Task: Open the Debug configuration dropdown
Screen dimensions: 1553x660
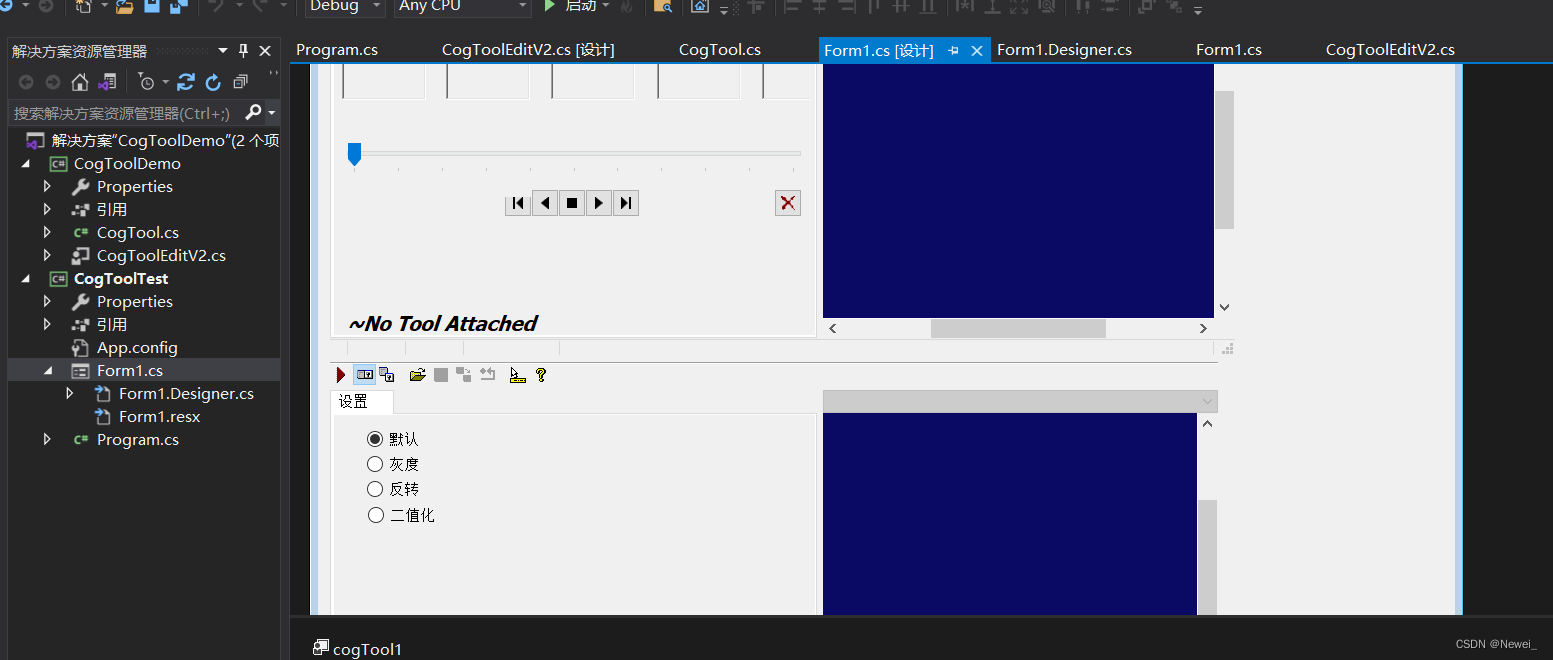Action: coord(345,6)
